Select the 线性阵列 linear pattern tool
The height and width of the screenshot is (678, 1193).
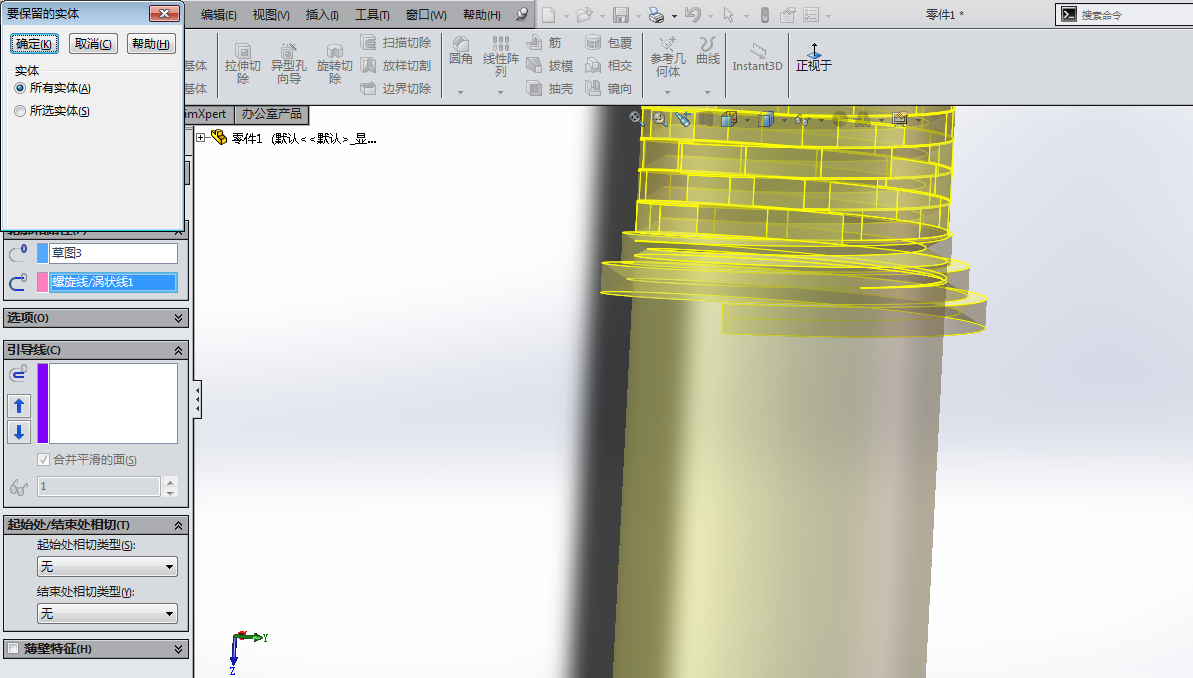tap(501, 56)
